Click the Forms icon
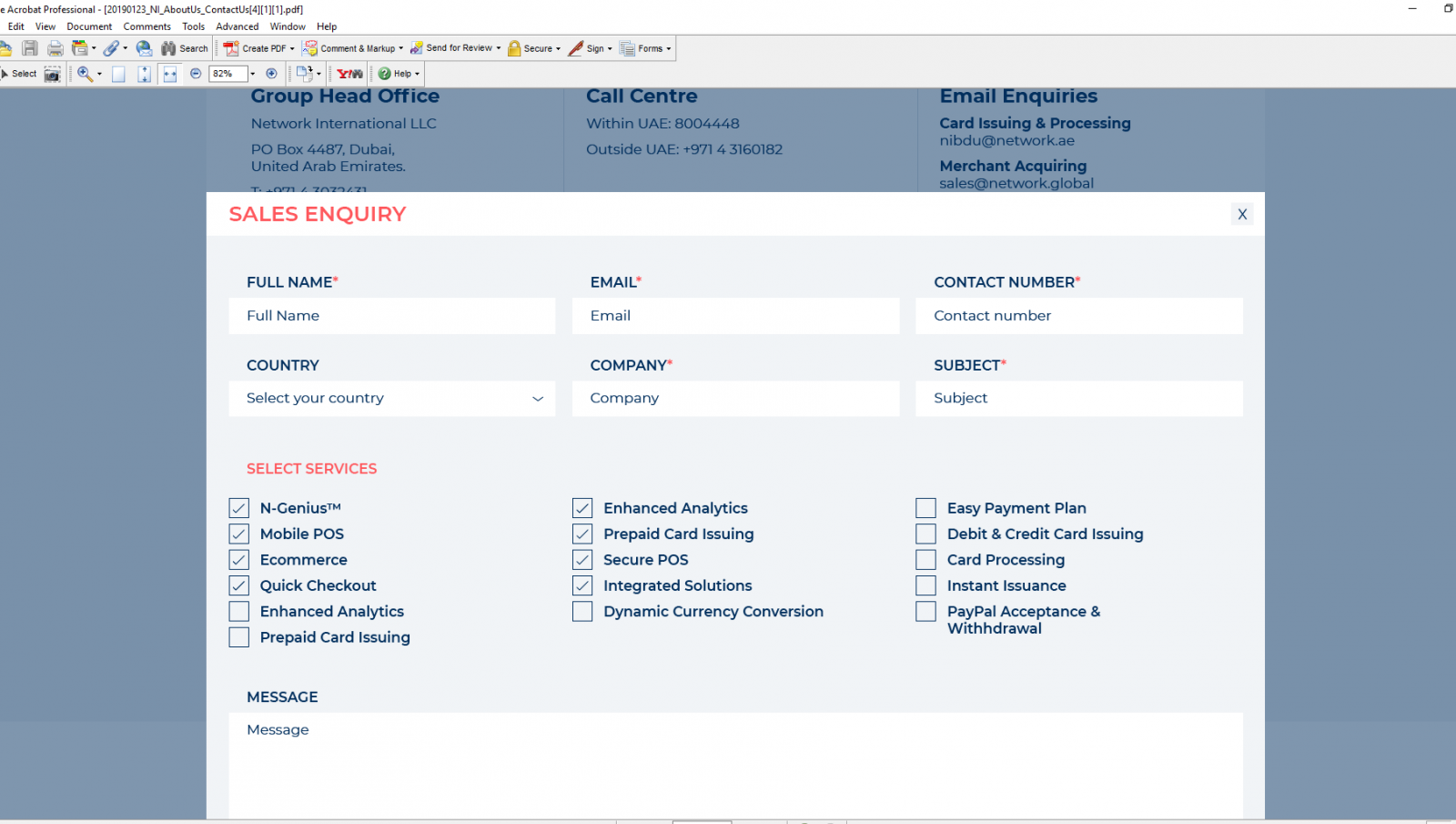Viewport: 1456px width, 824px height. (628, 48)
